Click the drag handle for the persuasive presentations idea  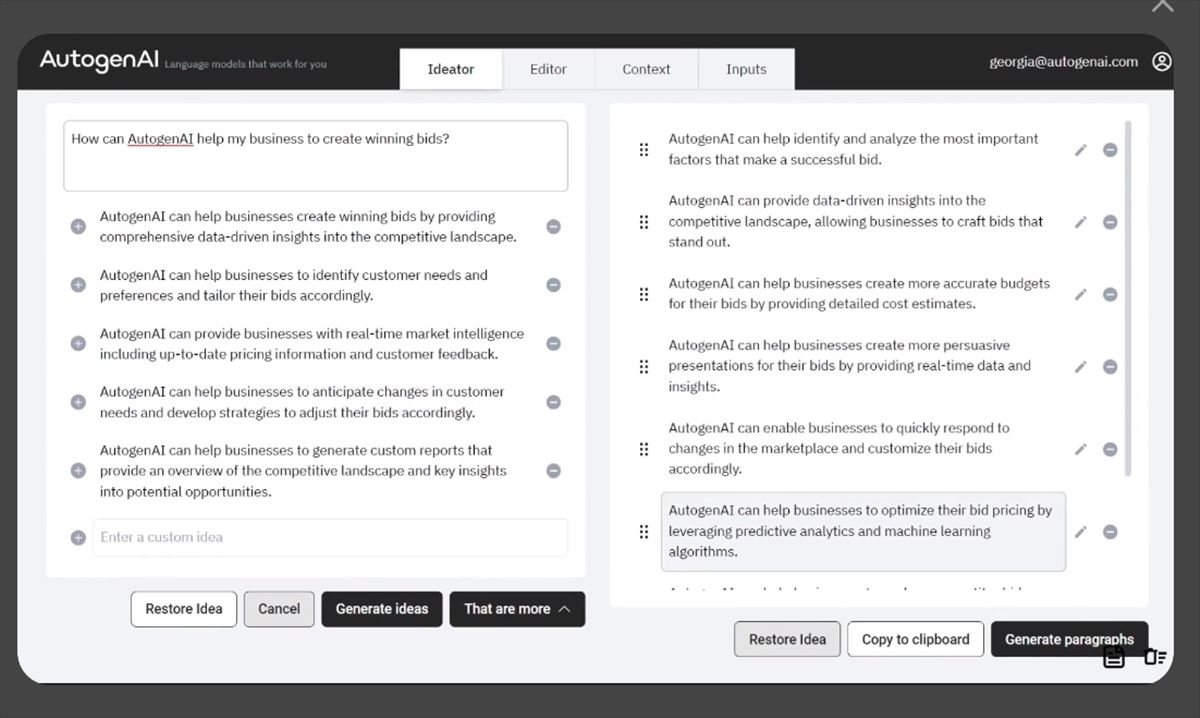tap(644, 367)
